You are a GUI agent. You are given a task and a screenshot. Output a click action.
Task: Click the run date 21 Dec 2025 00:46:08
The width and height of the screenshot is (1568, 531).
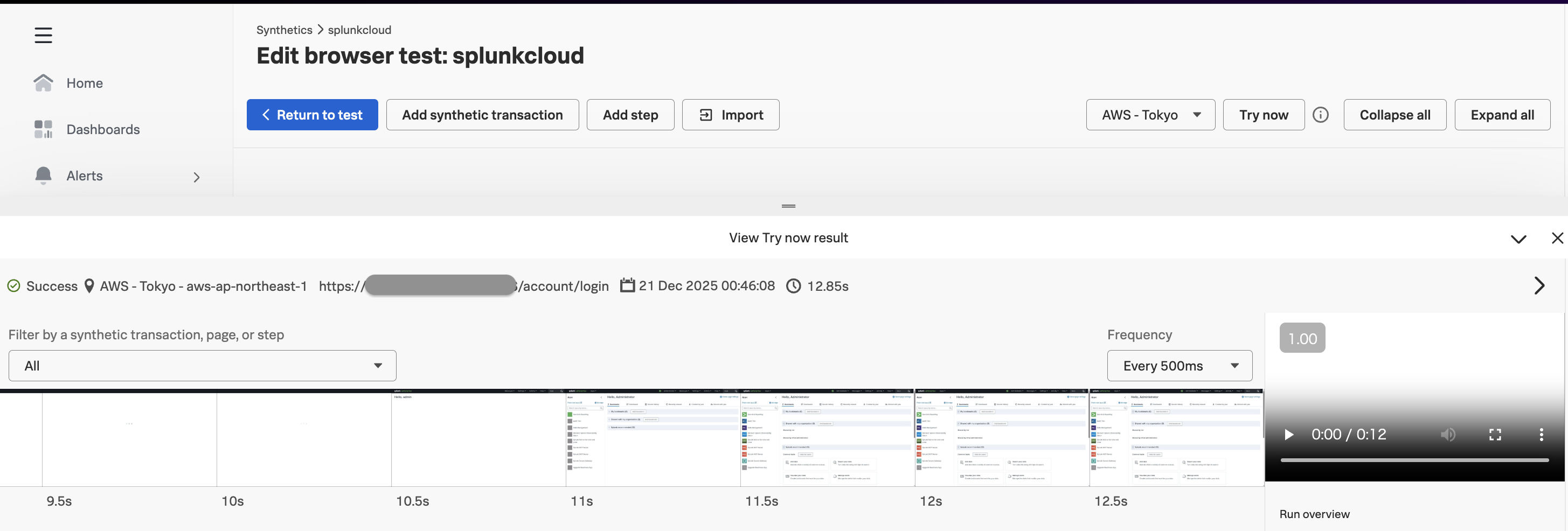pyautogui.click(x=707, y=285)
